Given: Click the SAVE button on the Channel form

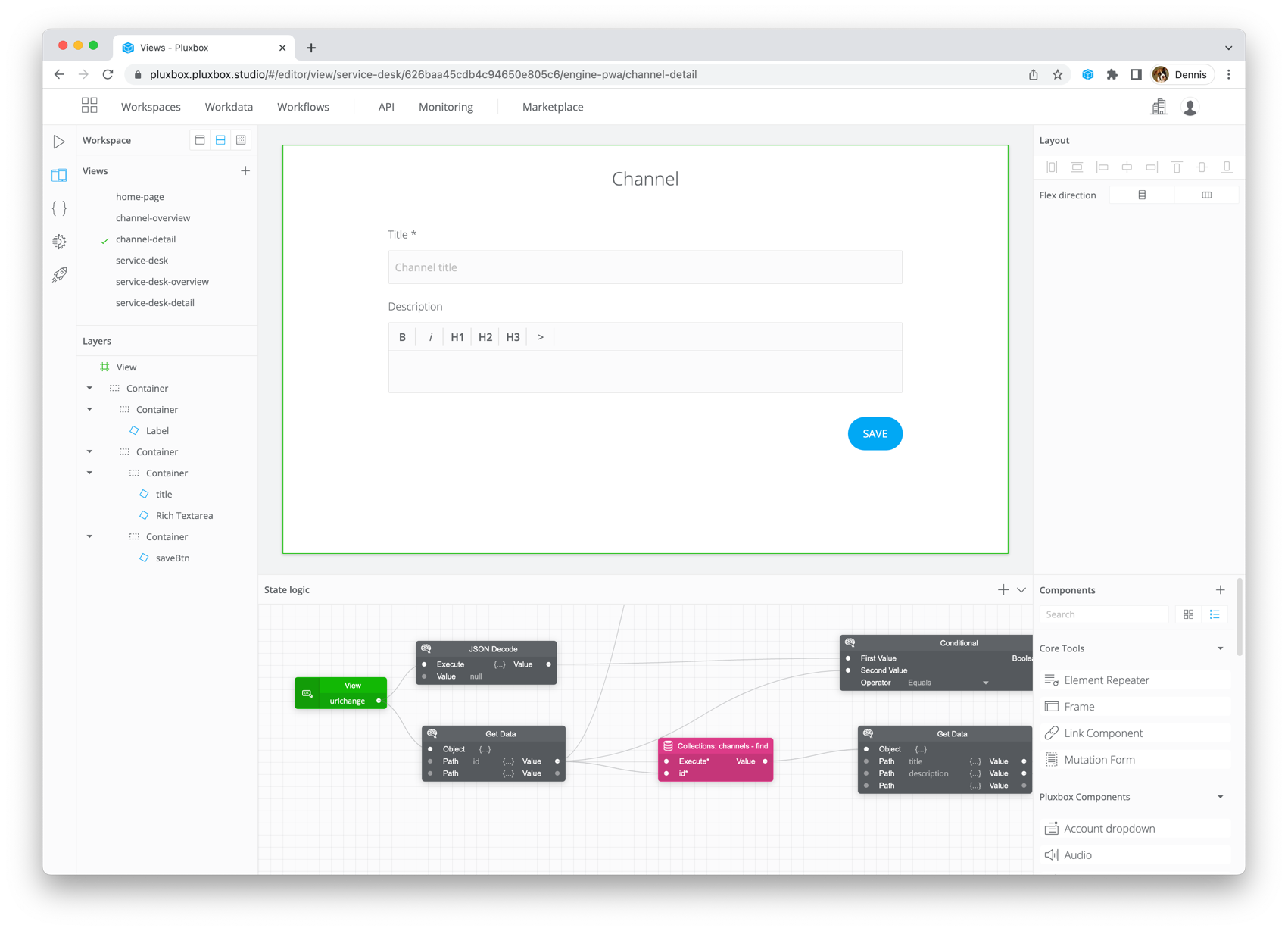Looking at the screenshot, I should [875, 433].
